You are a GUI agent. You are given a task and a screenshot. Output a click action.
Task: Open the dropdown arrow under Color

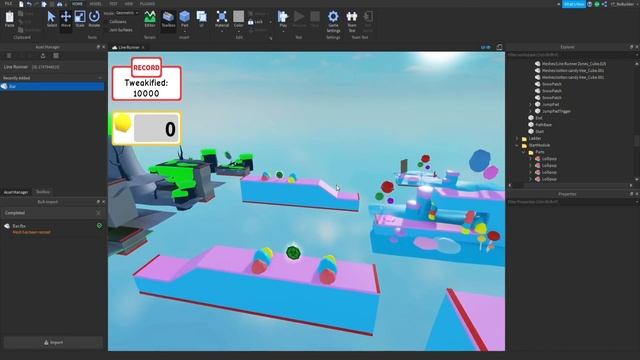click(x=238, y=31)
